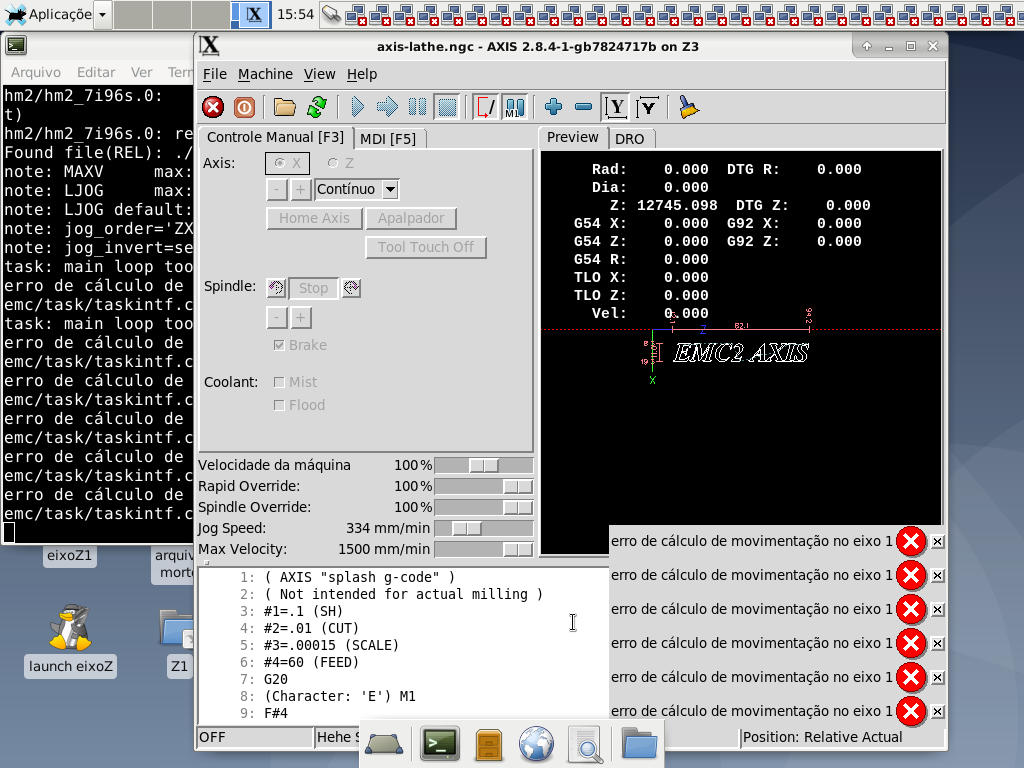Click the Home Axis button
Image resolution: width=1024 pixels, height=768 pixels.
[314, 218]
